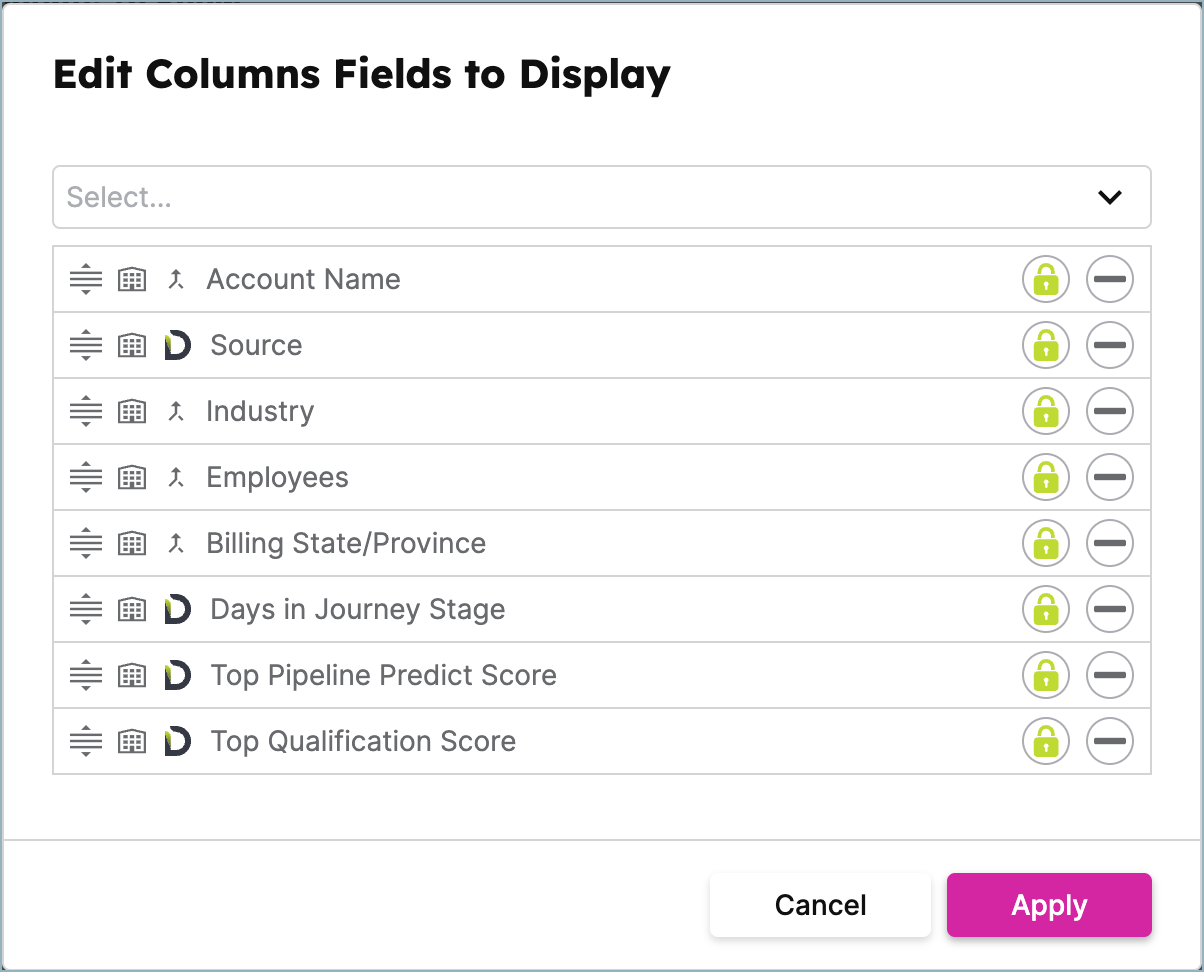Remove Days in Journey Stage column
The height and width of the screenshot is (972, 1204).
click(x=1110, y=609)
